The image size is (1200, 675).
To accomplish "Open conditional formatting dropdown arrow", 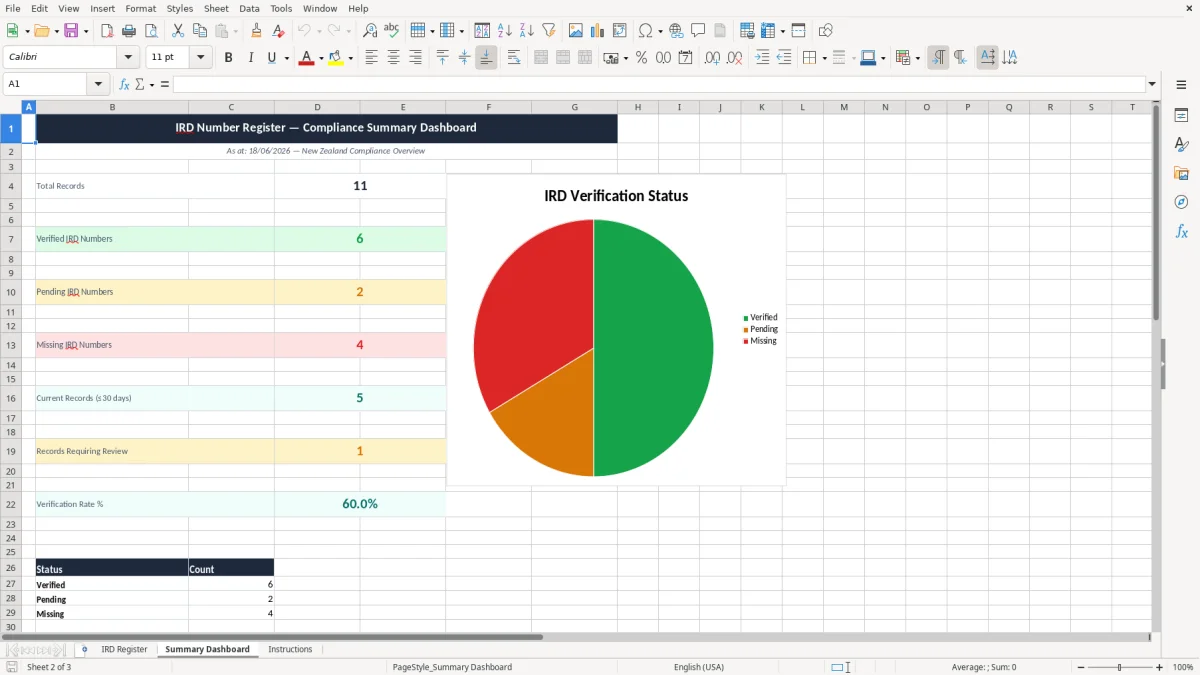I will pyautogui.click(x=917, y=58).
